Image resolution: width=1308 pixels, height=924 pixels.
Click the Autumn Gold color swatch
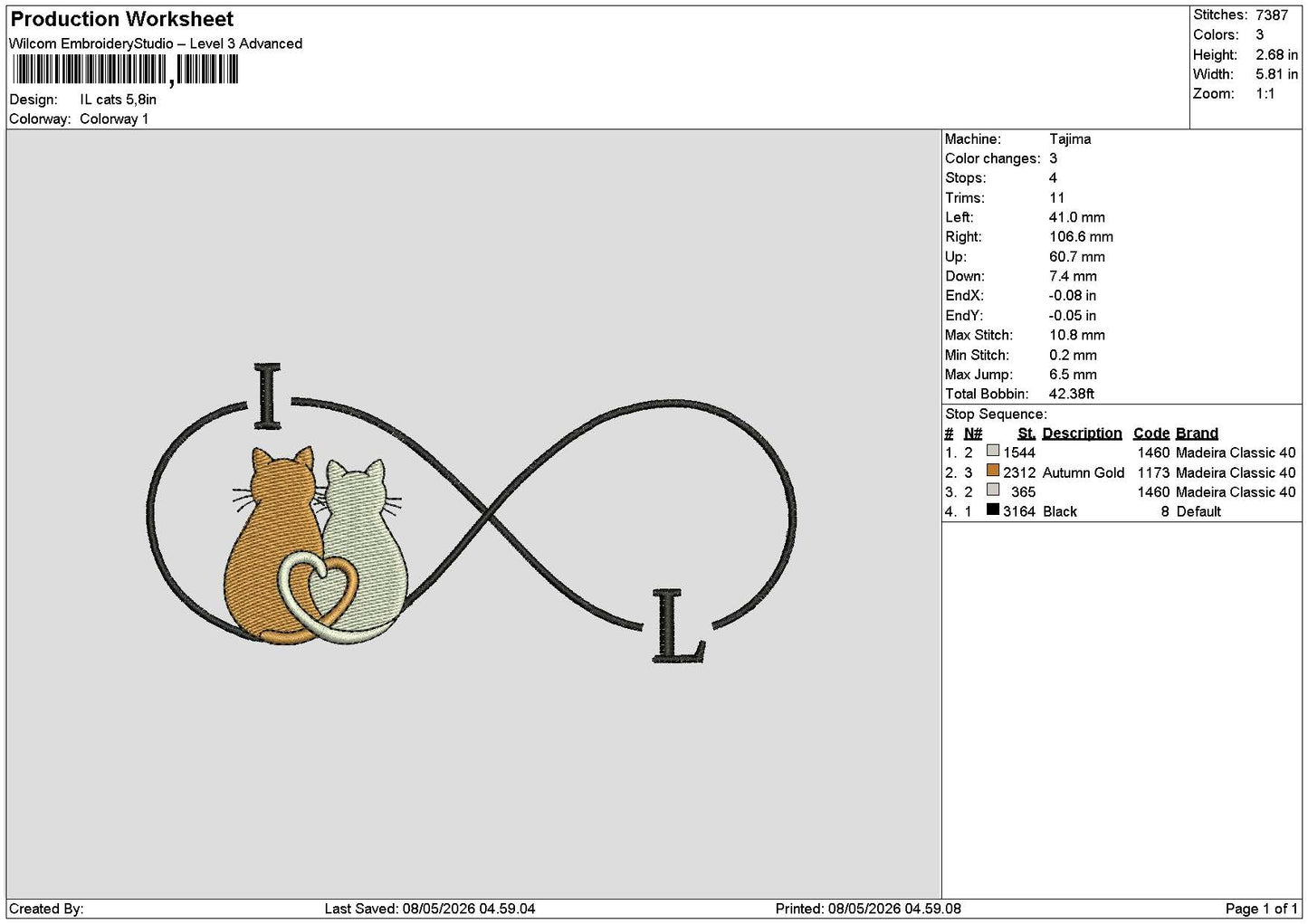pyautogui.click(x=993, y=471)
